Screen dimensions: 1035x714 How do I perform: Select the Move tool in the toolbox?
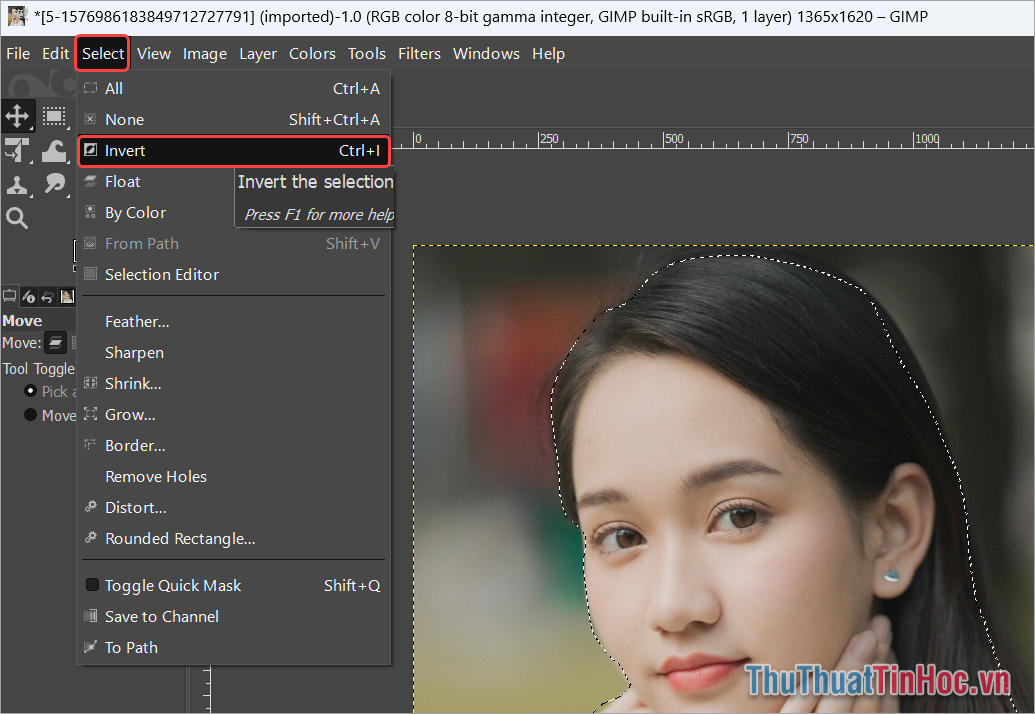pyautogui.click(x=17, y=116)
